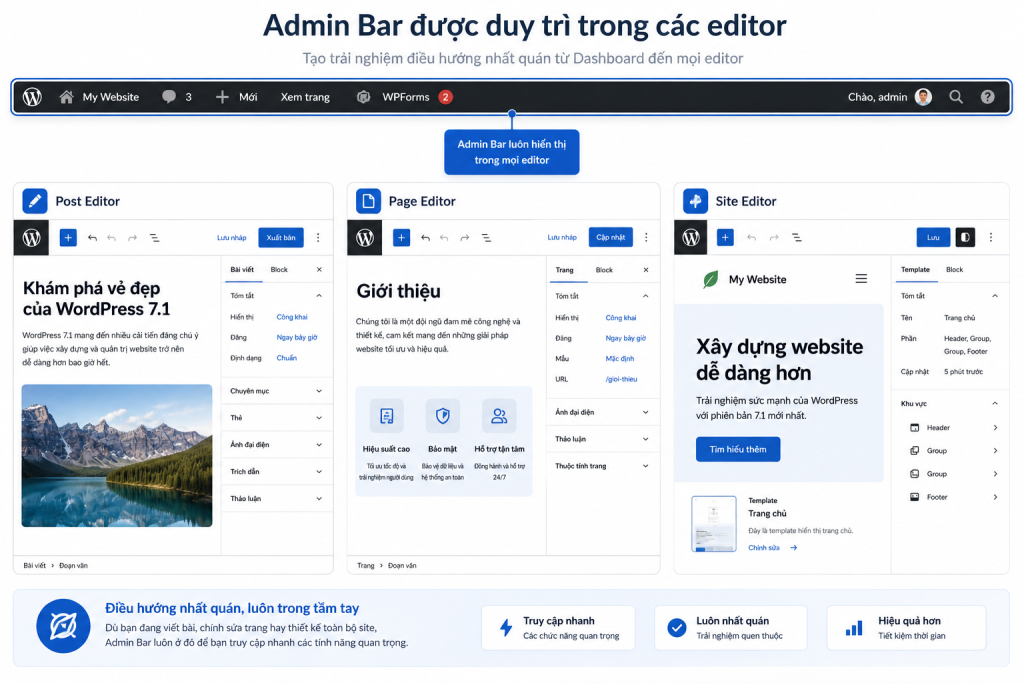Open Header template part
The image size is (1024, 683).
tap(953, 428)
